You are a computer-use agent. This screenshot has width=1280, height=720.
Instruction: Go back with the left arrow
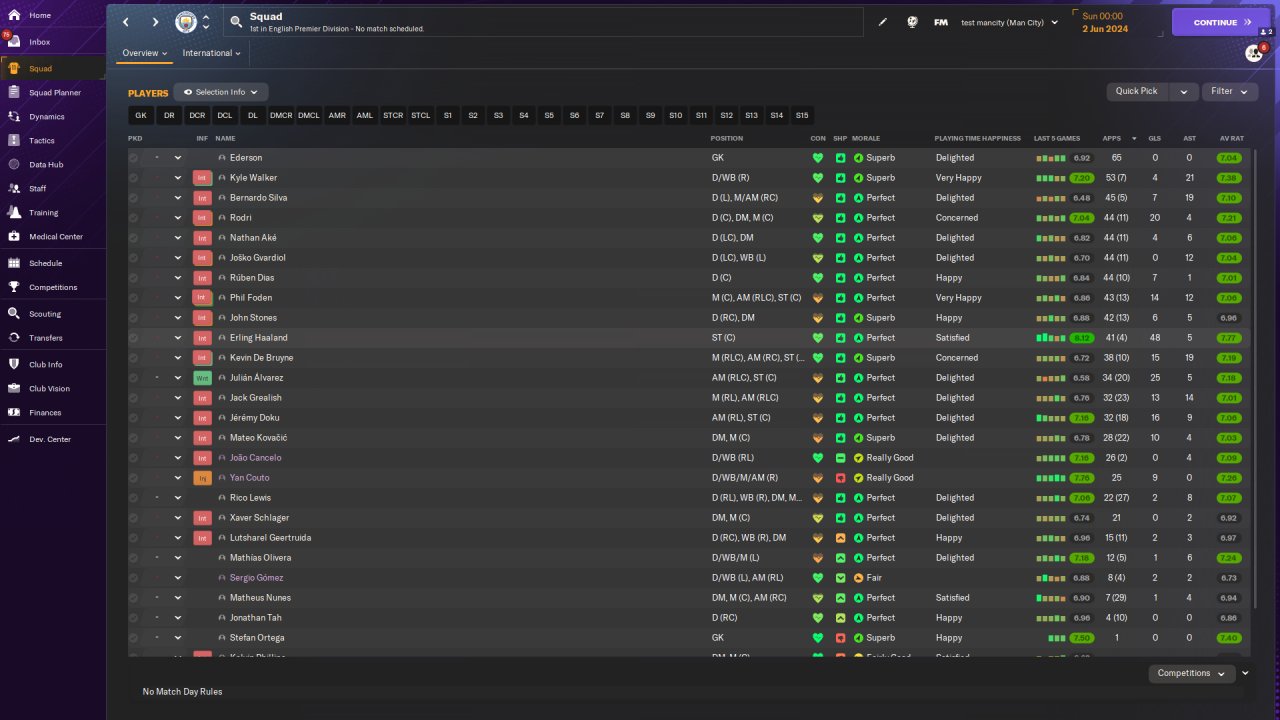(126, 22)
